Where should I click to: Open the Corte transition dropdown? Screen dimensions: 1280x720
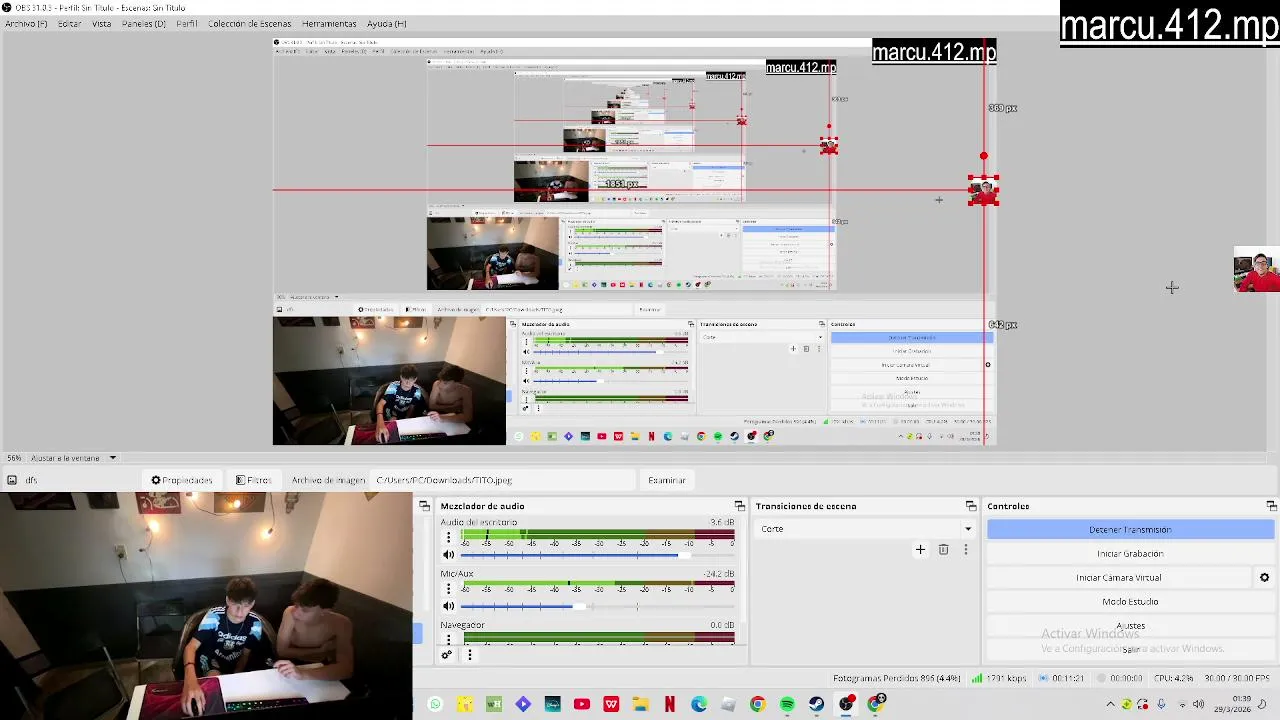pos(865,529)
